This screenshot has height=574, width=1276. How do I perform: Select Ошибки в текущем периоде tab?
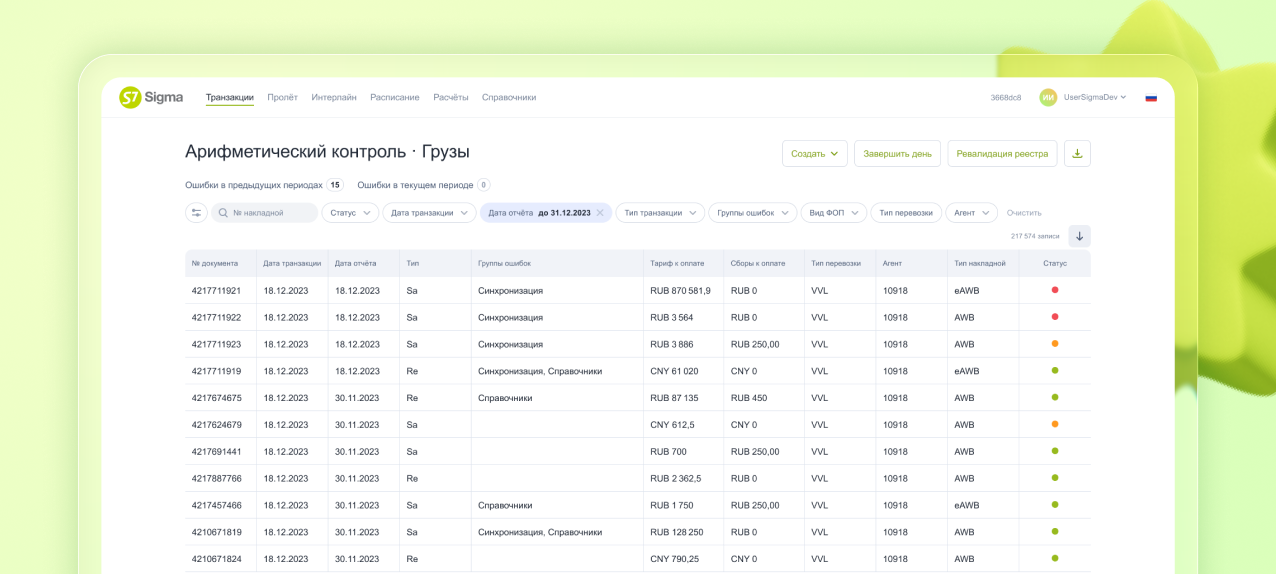(x=423, y=185)
